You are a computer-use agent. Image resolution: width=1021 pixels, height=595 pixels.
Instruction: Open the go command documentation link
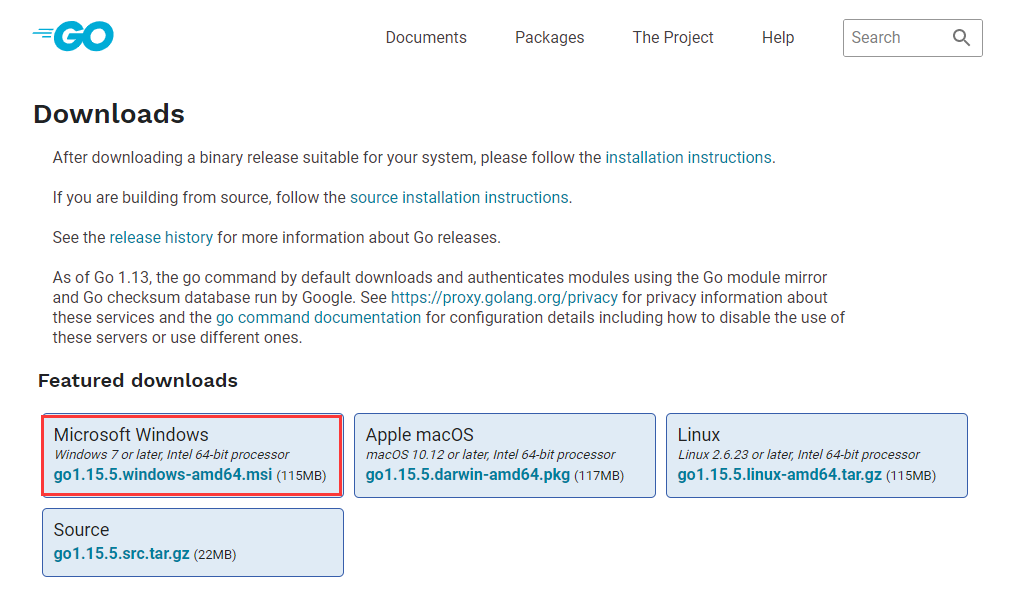click(318, 318)
